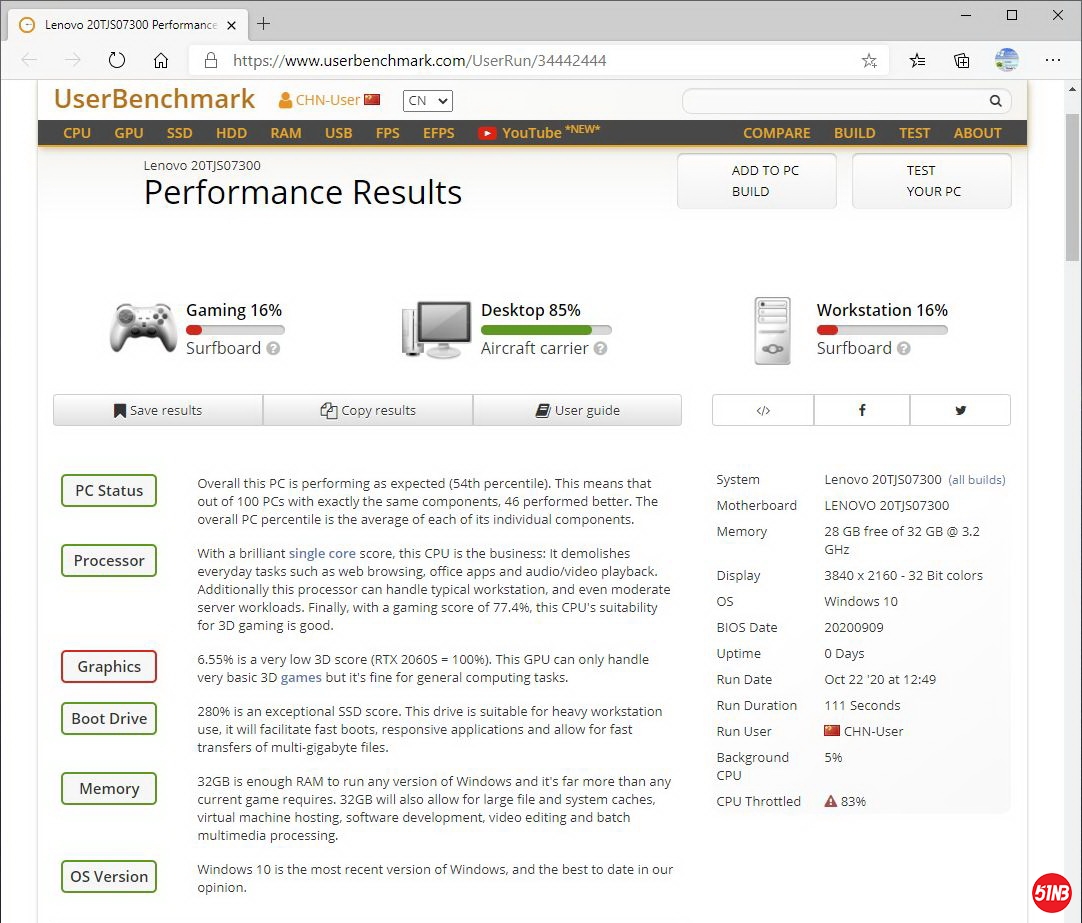Open the User guide button
The image size is (1082, 923).
[578, 410]
